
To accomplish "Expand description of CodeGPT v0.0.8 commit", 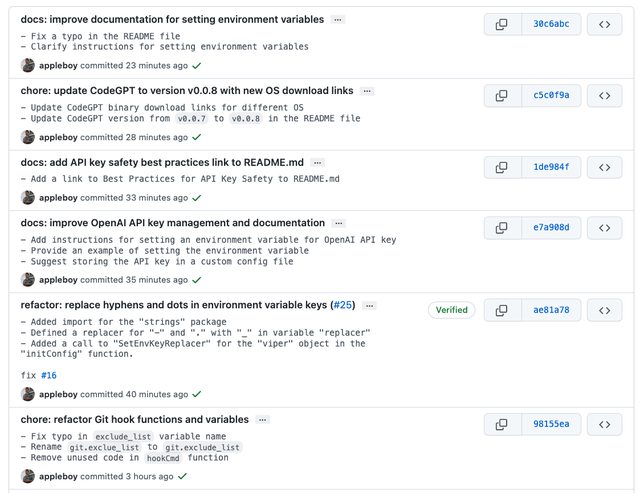I will click(367, 91).
